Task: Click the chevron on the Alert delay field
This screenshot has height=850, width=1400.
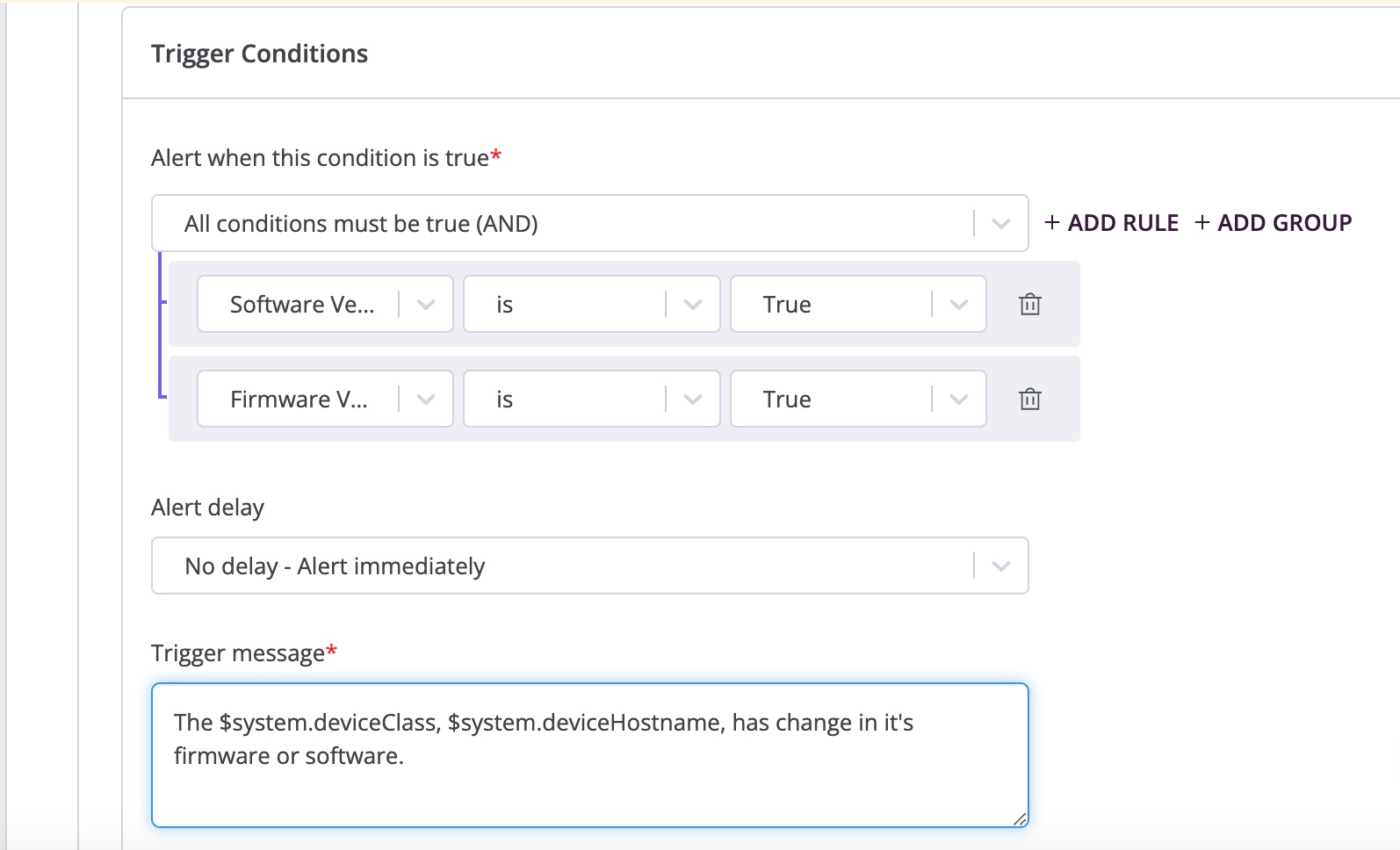Action: (999, 565)
